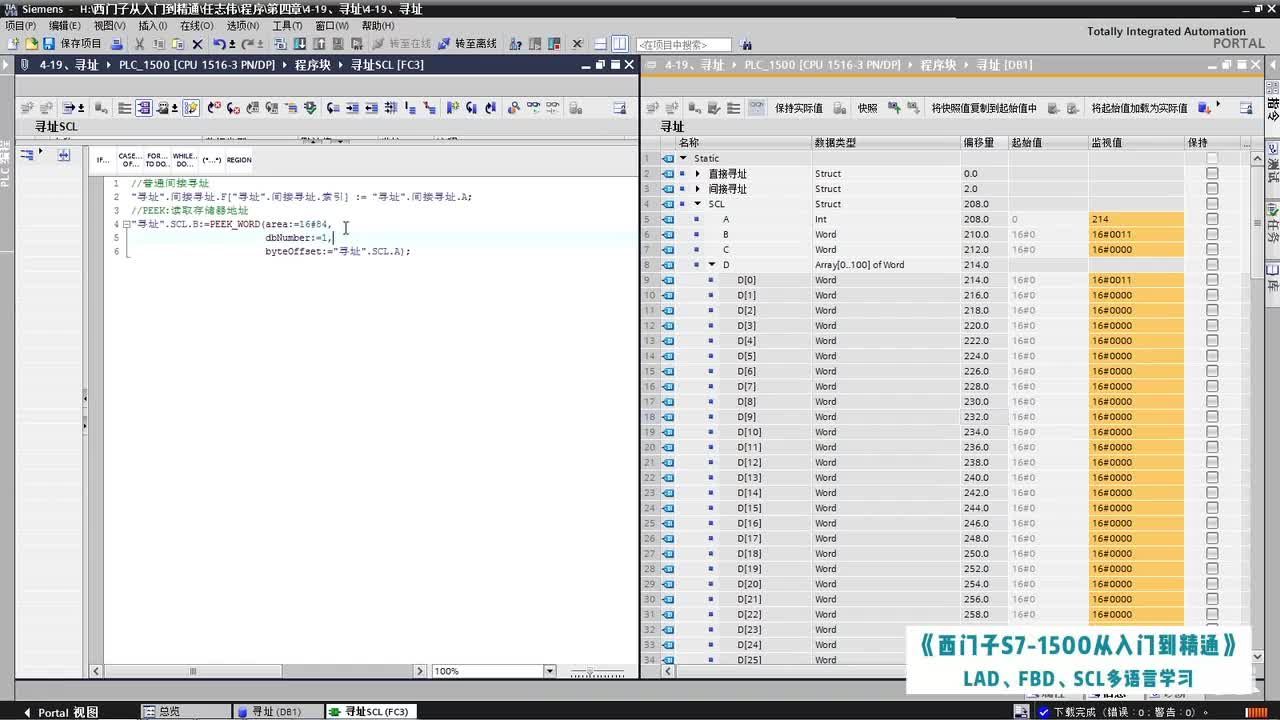Toggle 保持 checkbox for variable A row

point(1212,219)
